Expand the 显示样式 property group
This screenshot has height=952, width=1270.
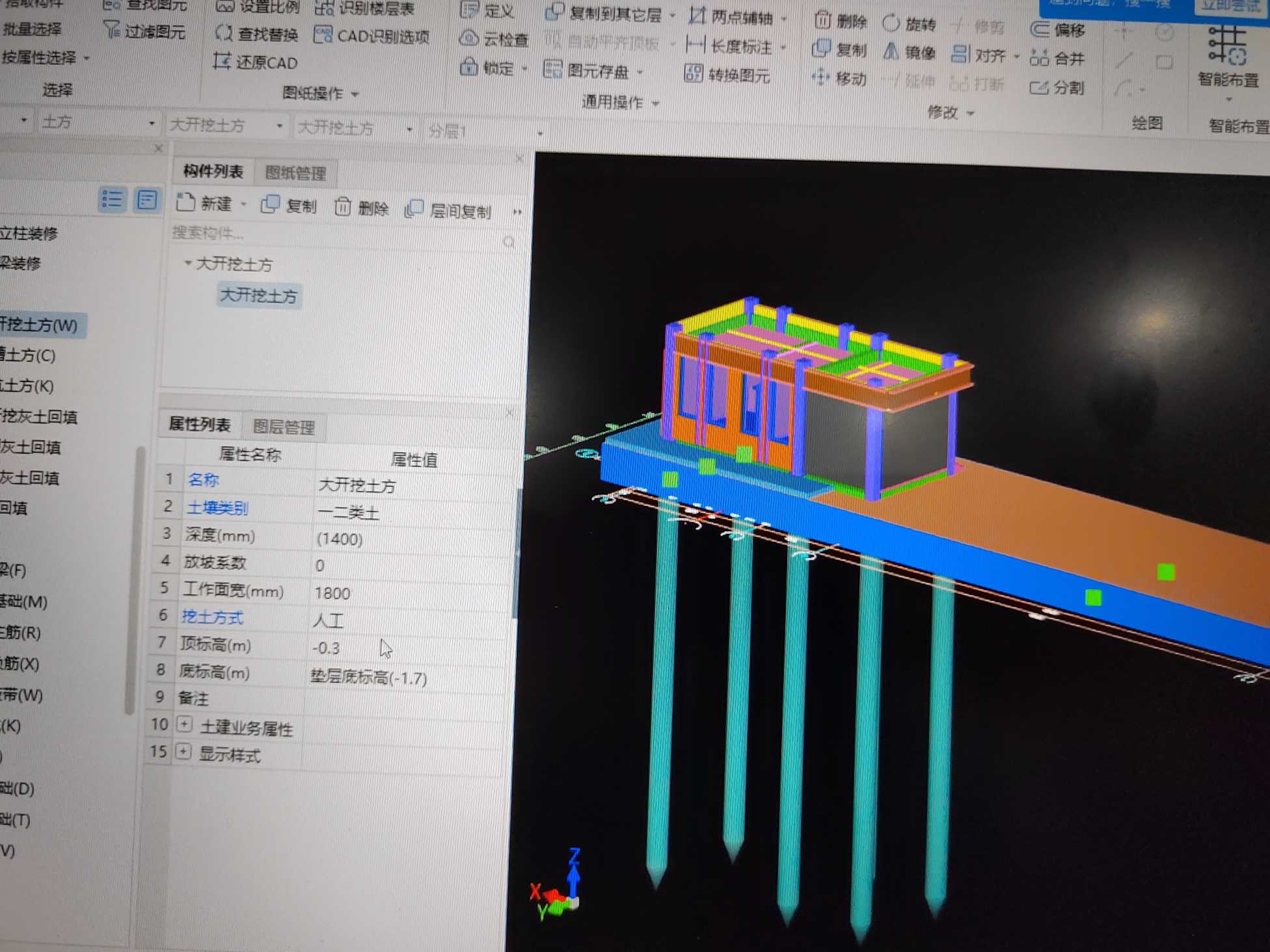[183, 752]
